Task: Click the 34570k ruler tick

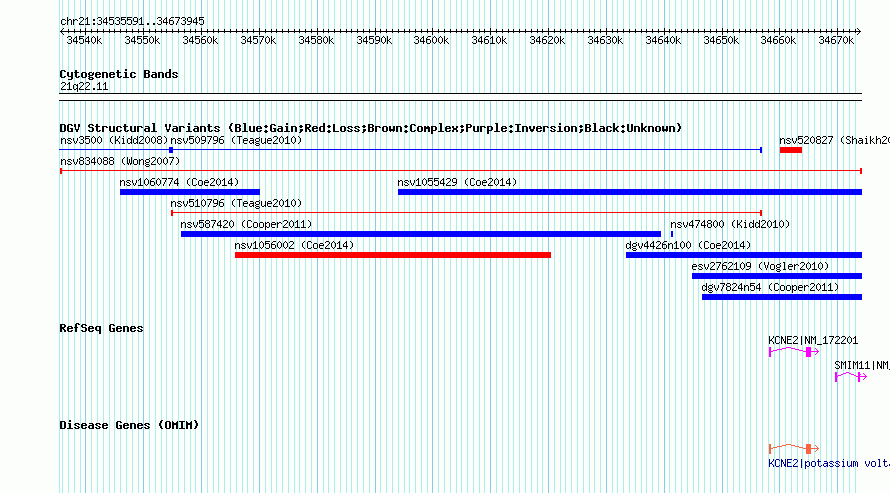Action: click(258, 40)
